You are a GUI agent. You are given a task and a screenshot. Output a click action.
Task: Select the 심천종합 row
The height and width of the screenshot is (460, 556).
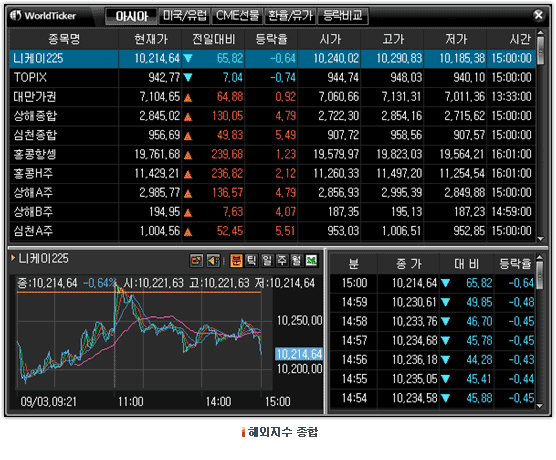tap(272, 135)
